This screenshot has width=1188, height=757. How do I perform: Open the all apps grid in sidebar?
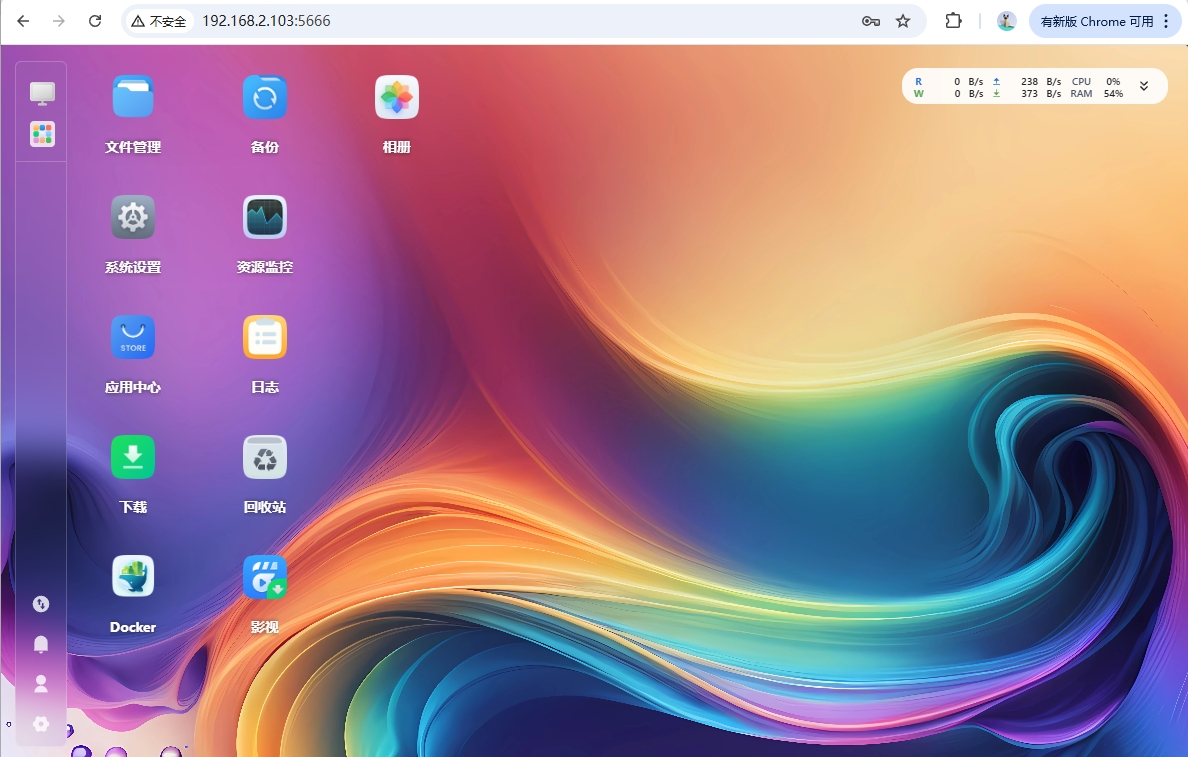pos(42,134)
